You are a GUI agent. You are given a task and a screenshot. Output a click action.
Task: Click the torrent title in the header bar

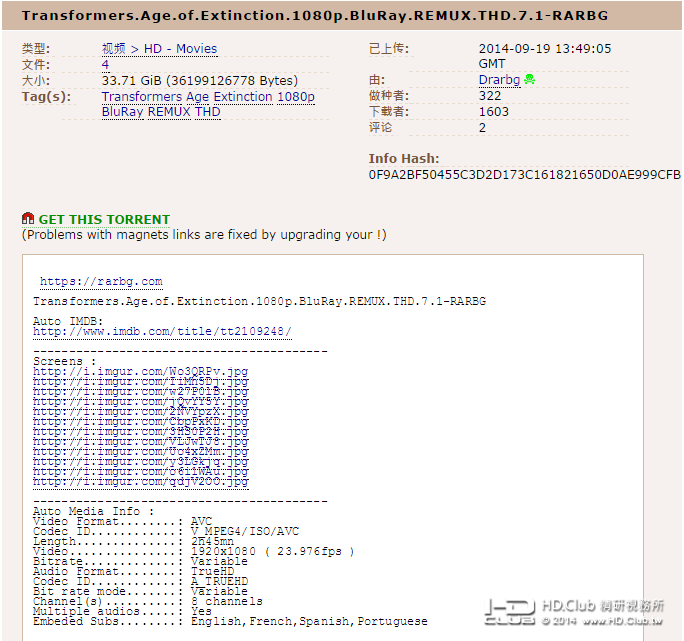pos(315,16)
